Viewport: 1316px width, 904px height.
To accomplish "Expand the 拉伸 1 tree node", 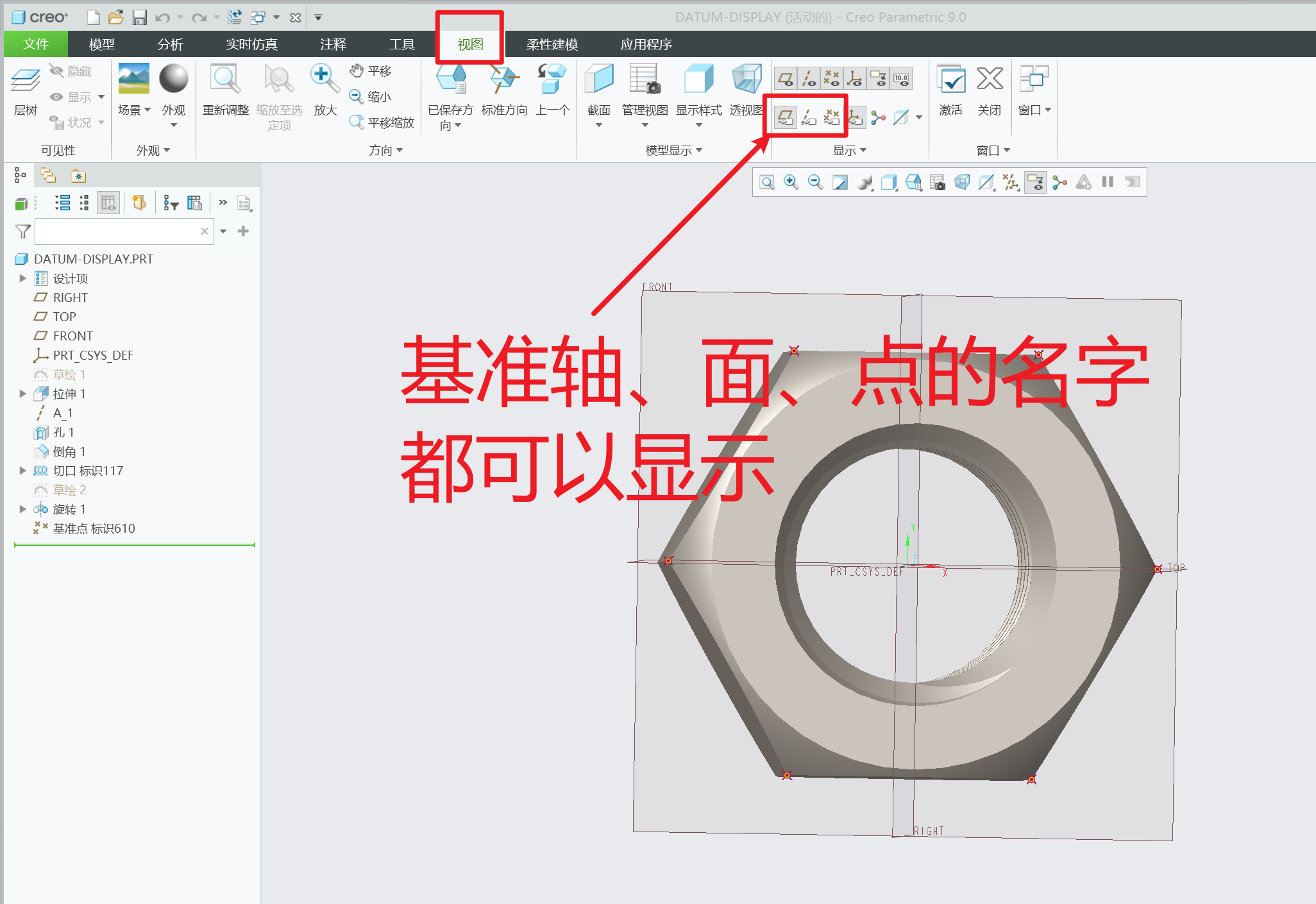I will pyautogui.click(x=23, y=394).
